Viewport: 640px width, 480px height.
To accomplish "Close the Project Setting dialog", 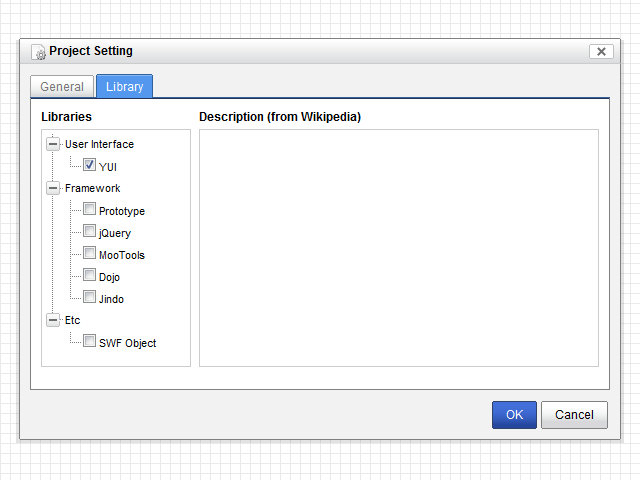I will click(600, 52).
